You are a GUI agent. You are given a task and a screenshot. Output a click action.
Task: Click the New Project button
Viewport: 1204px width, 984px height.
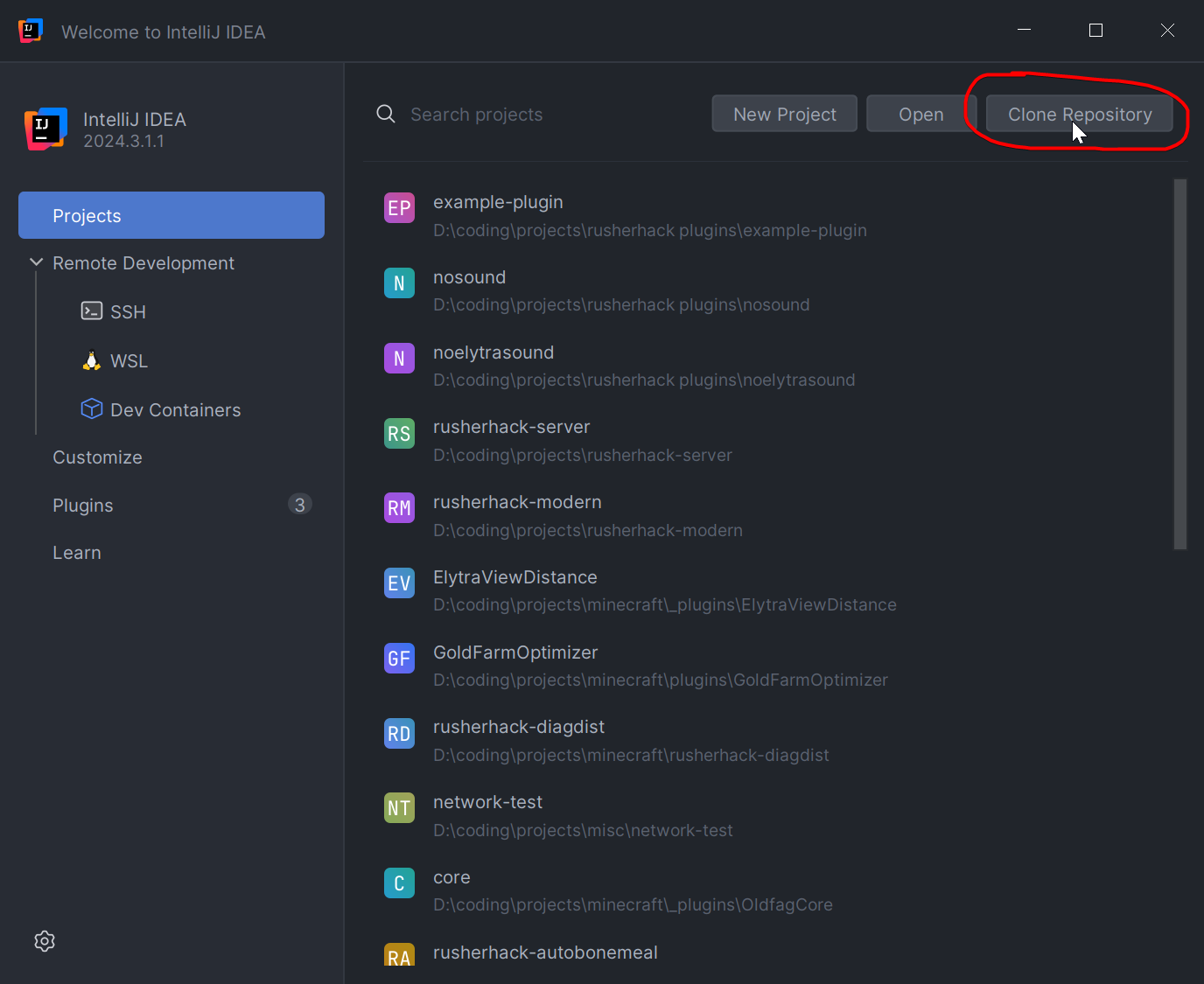click(x=785, y=114)
